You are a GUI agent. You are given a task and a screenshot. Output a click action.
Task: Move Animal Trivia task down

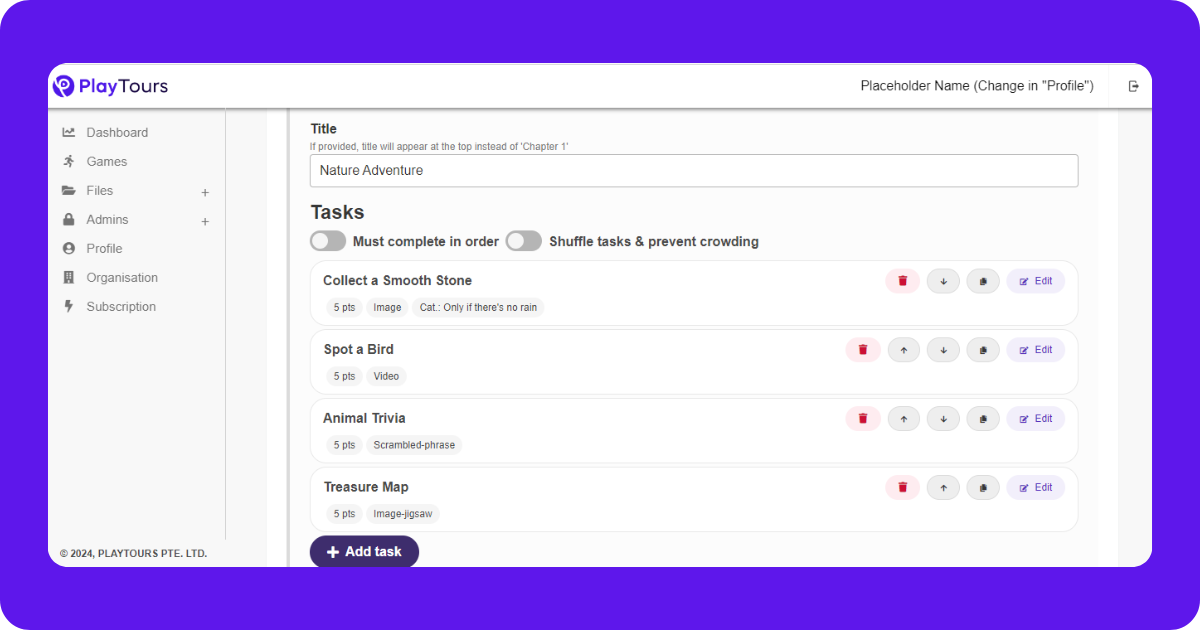(x=943, y=419)
